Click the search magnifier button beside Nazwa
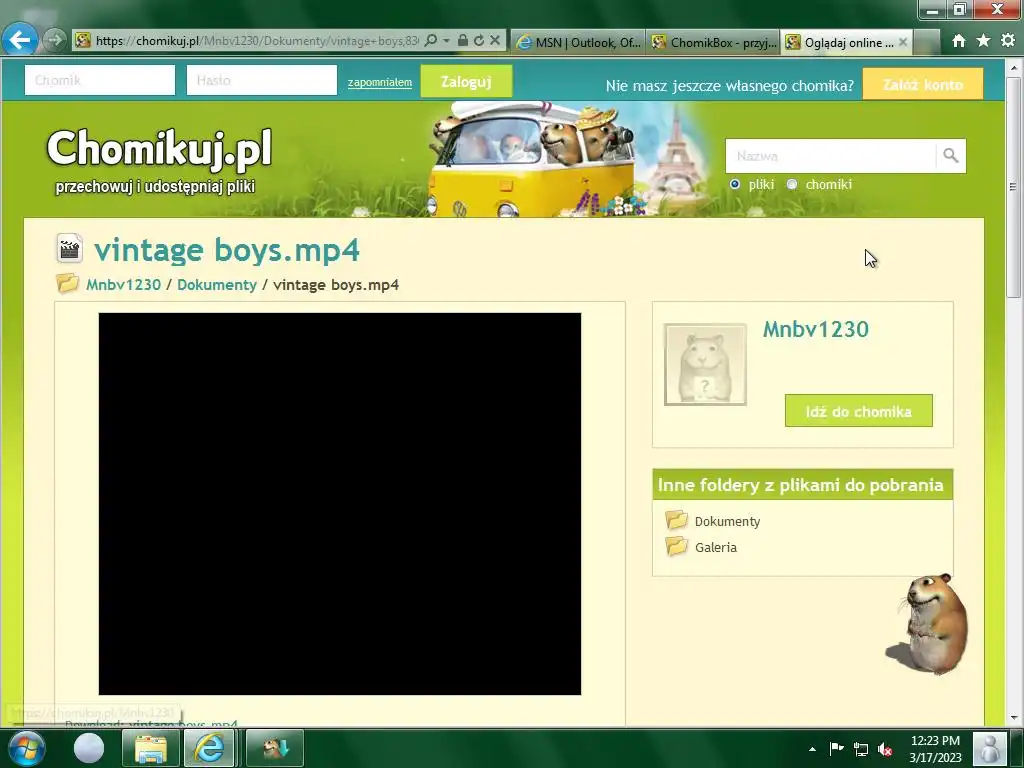The height and width of the screenshot is (768, 1024). point(950,155)
